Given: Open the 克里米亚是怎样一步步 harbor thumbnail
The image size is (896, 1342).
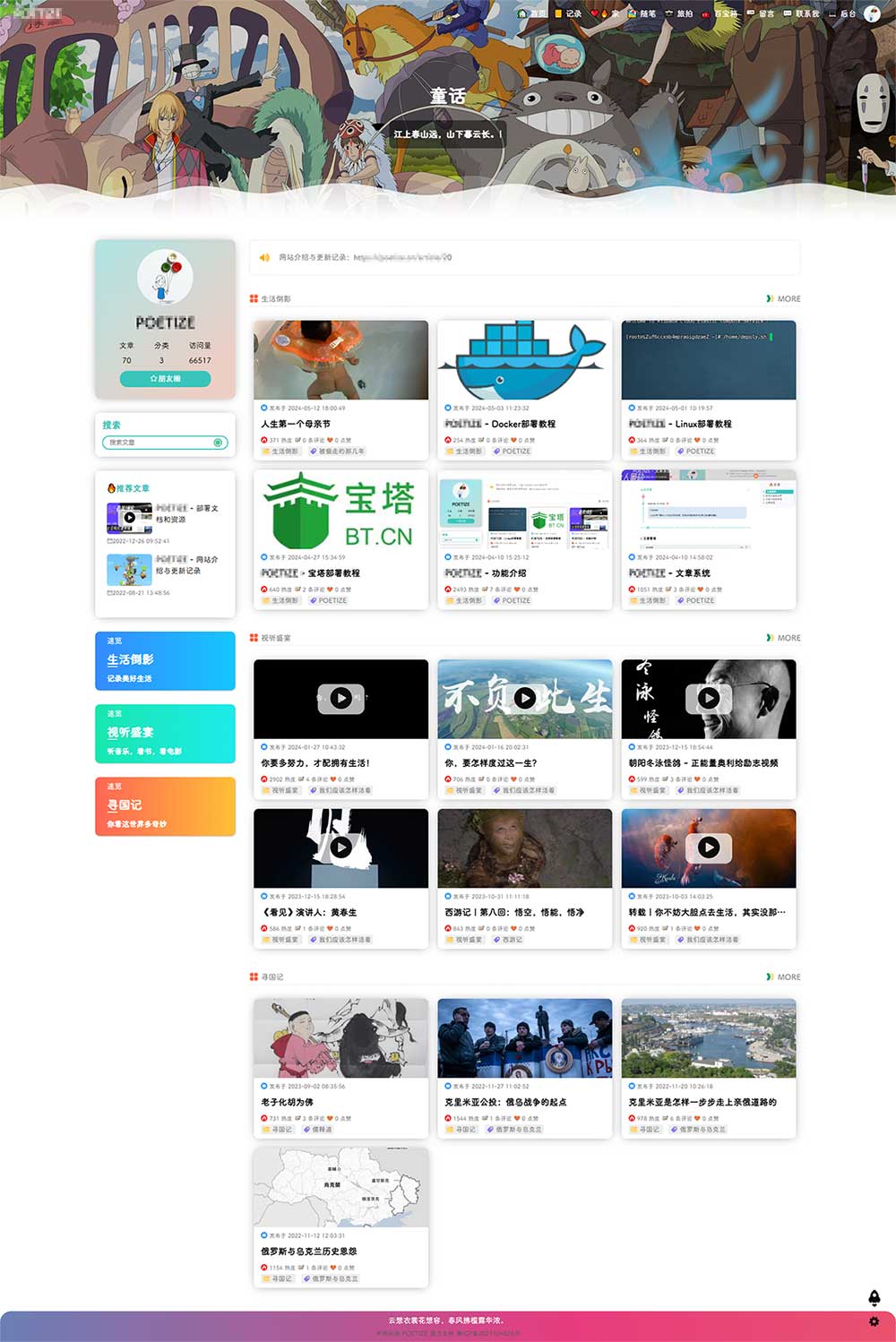Looking at the screenshot, I should pyautogui.click(x=709, y=1038).
